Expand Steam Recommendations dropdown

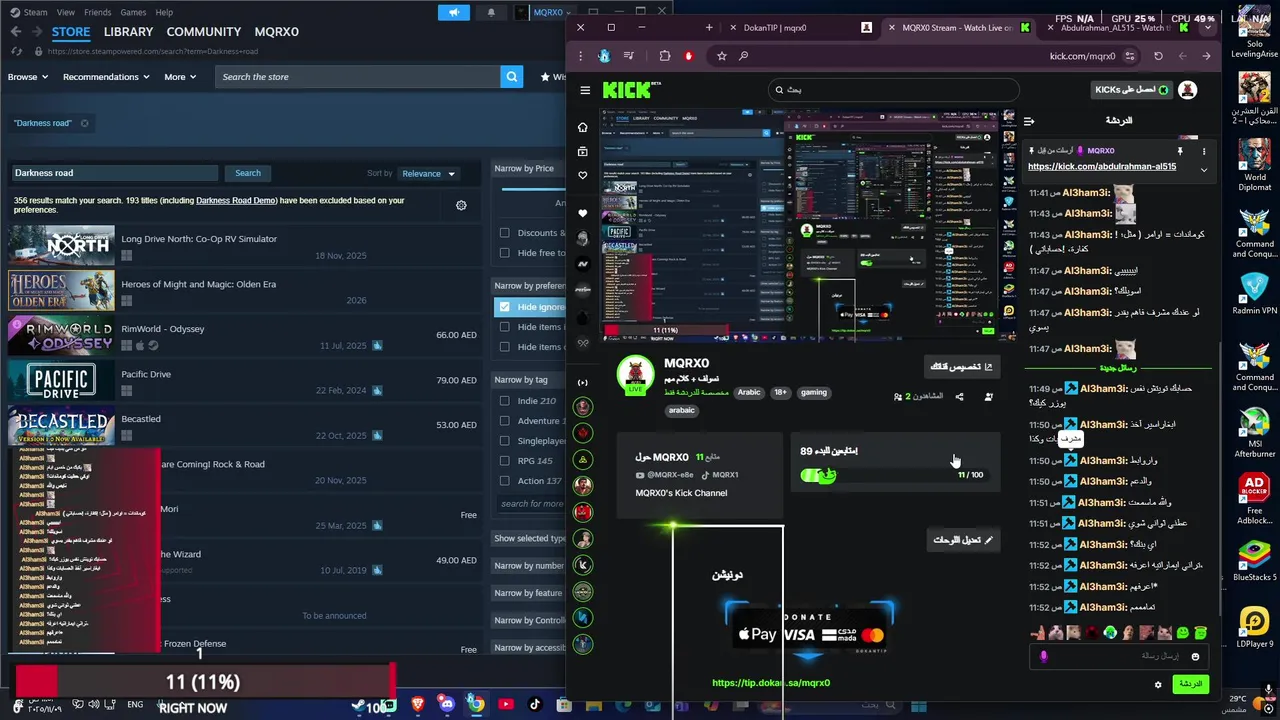click(x=106, y=77)
